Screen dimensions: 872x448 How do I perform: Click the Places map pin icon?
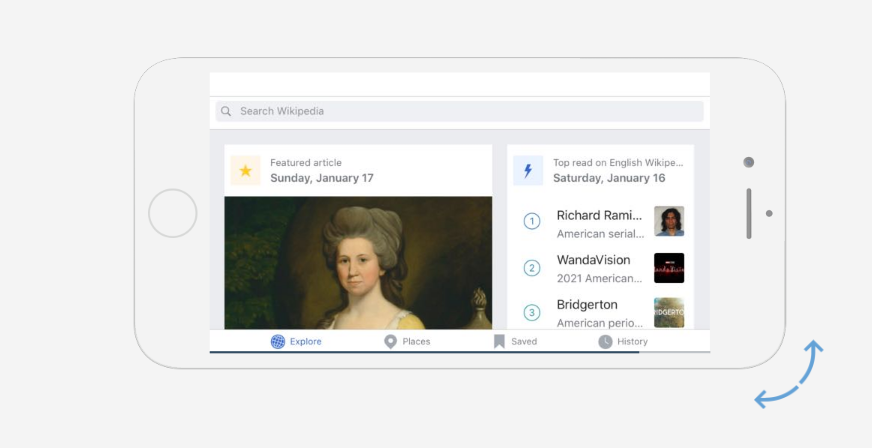tap(390, 341)
